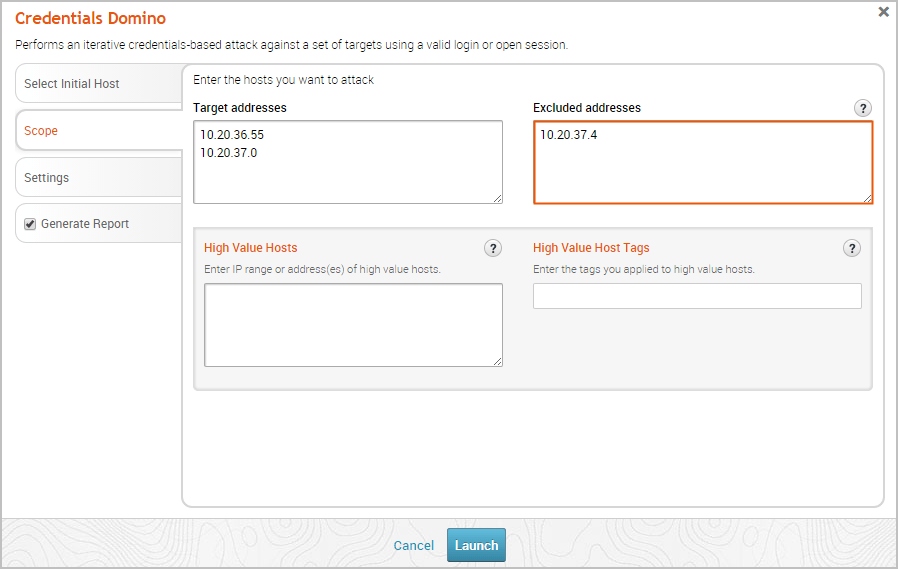898x569 pixels.
Task: Click the Target addresses resize handle
Action: (498, 199)
